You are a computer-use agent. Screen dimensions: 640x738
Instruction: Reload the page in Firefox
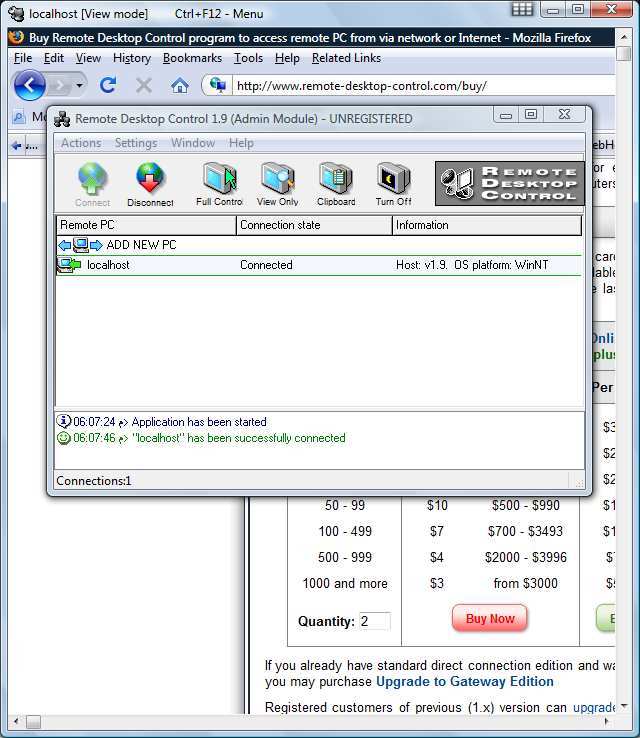click(x=108, y=85)
